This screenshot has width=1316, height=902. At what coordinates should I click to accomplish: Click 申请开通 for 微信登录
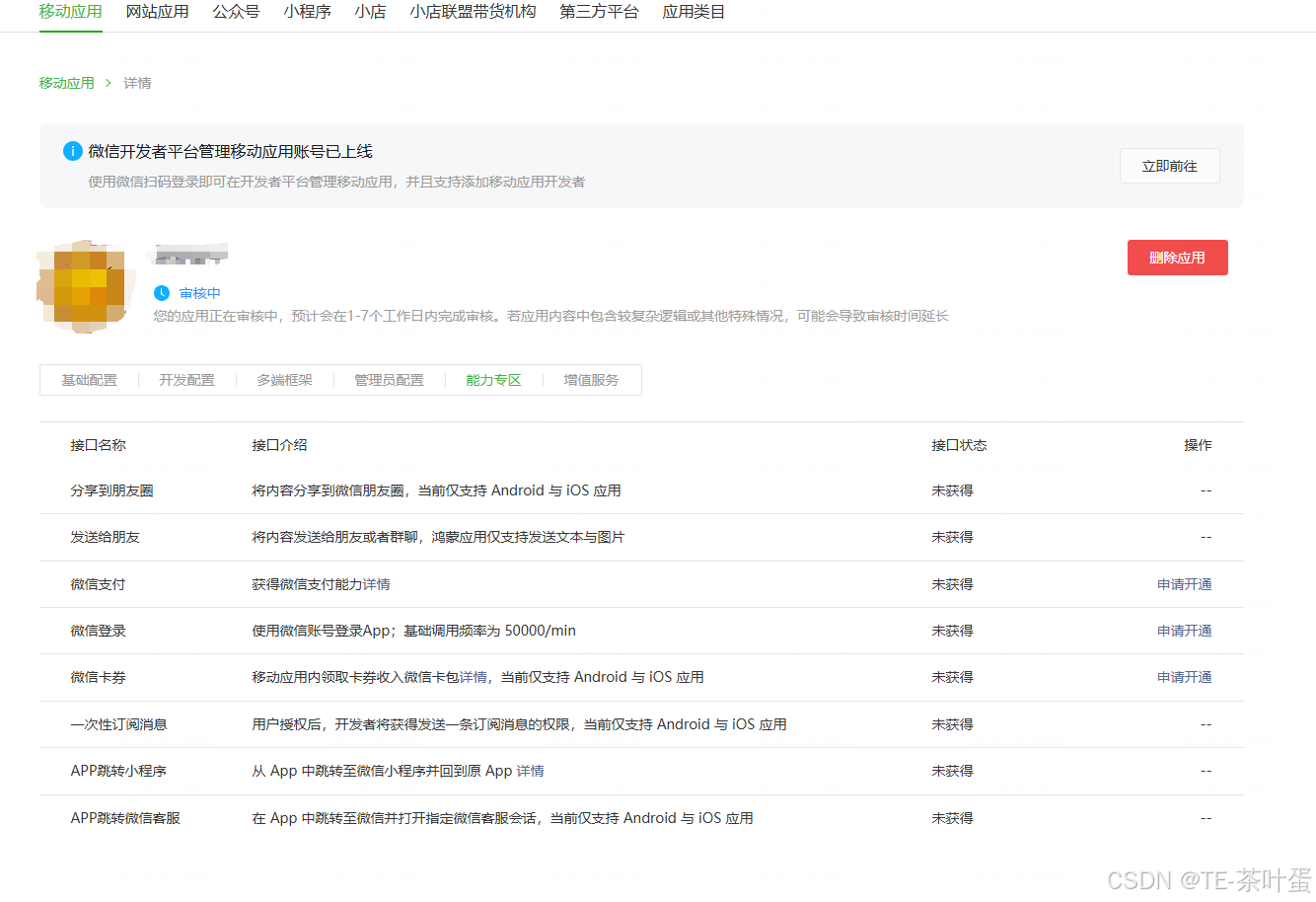[1185, 631]
